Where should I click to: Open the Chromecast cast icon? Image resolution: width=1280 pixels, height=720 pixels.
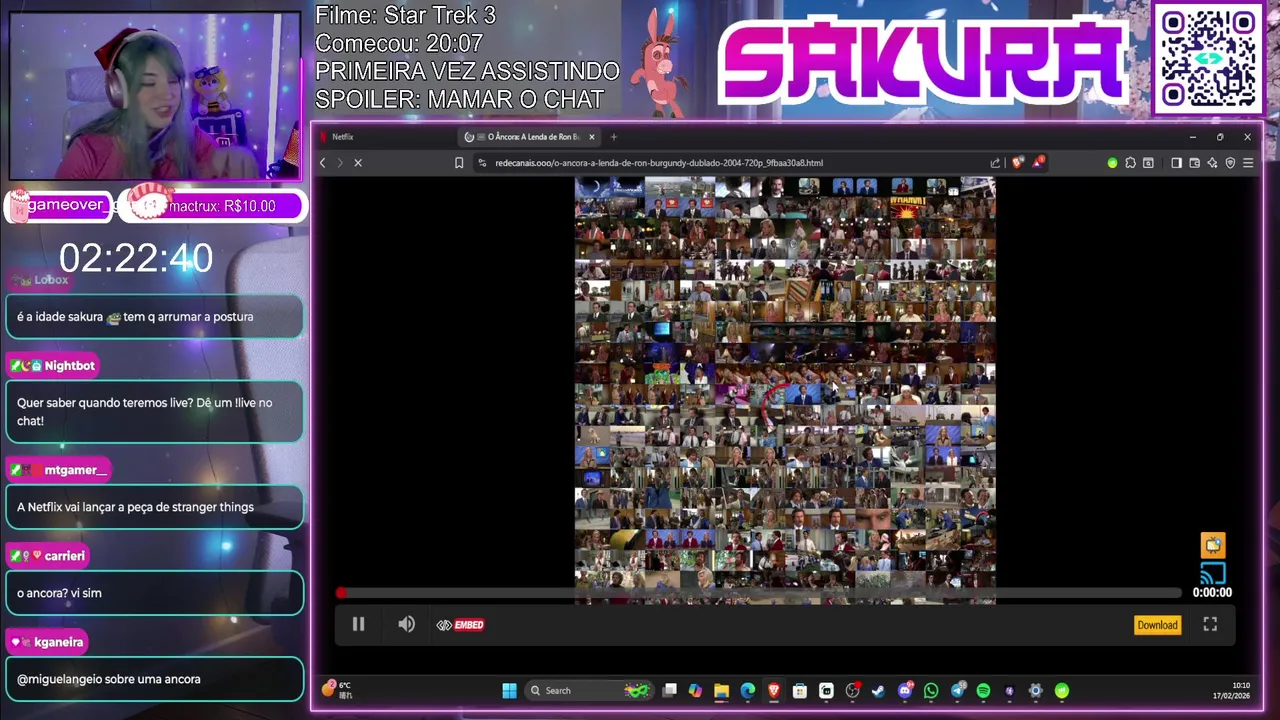tap(1212, 573)
